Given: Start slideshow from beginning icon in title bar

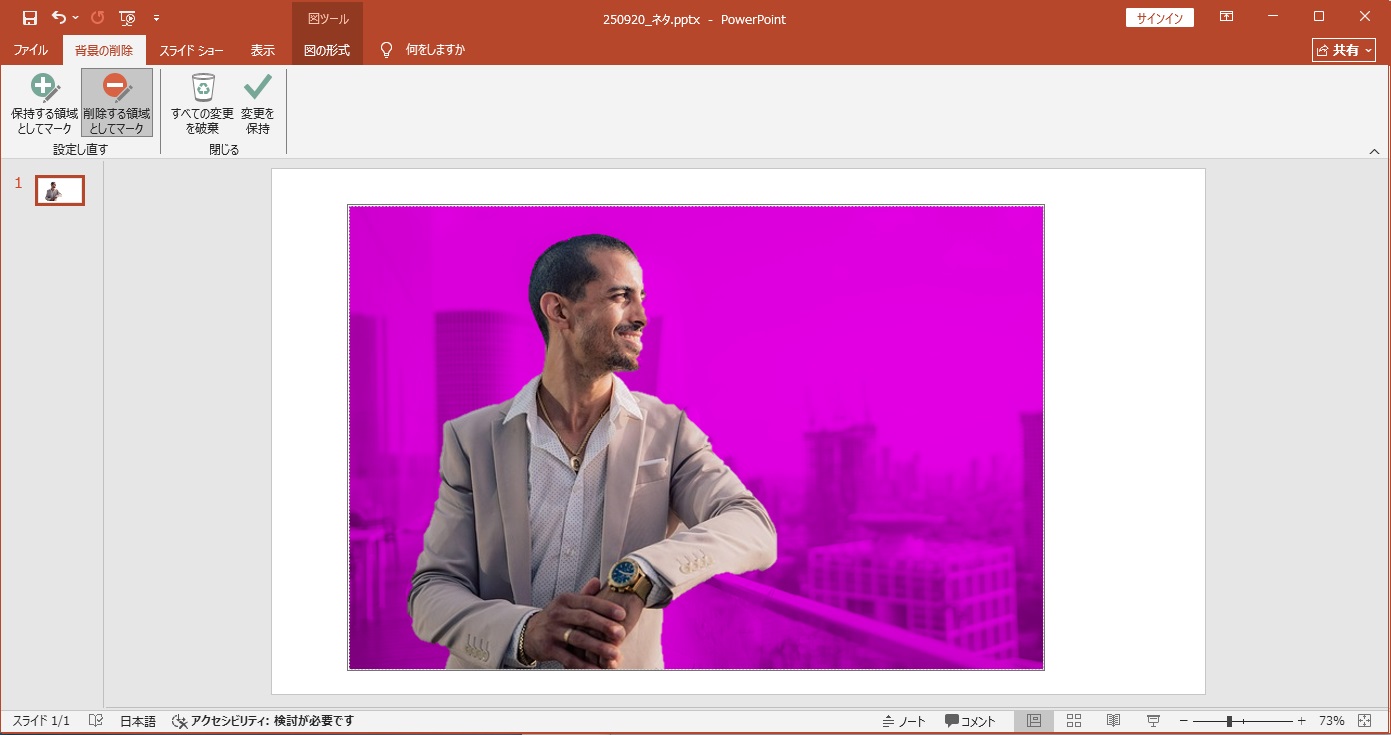Looking at the screenshot, I should (x=127, y=18).
